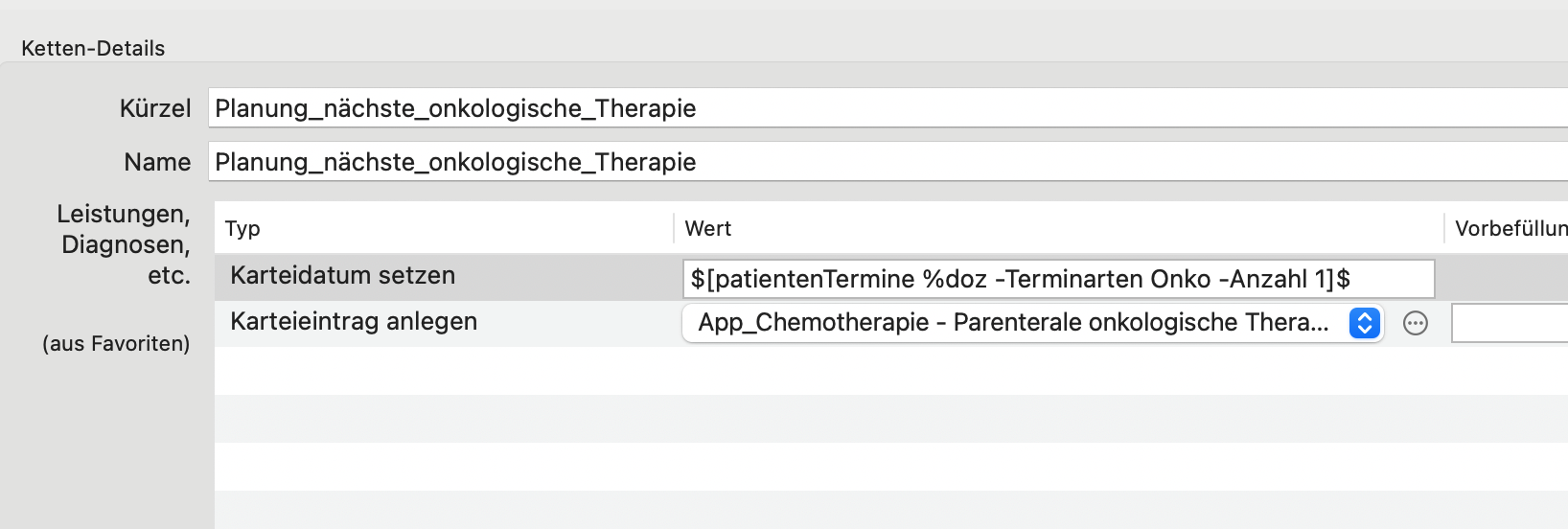
Task: Click the second empty table row
Action: 891,418
